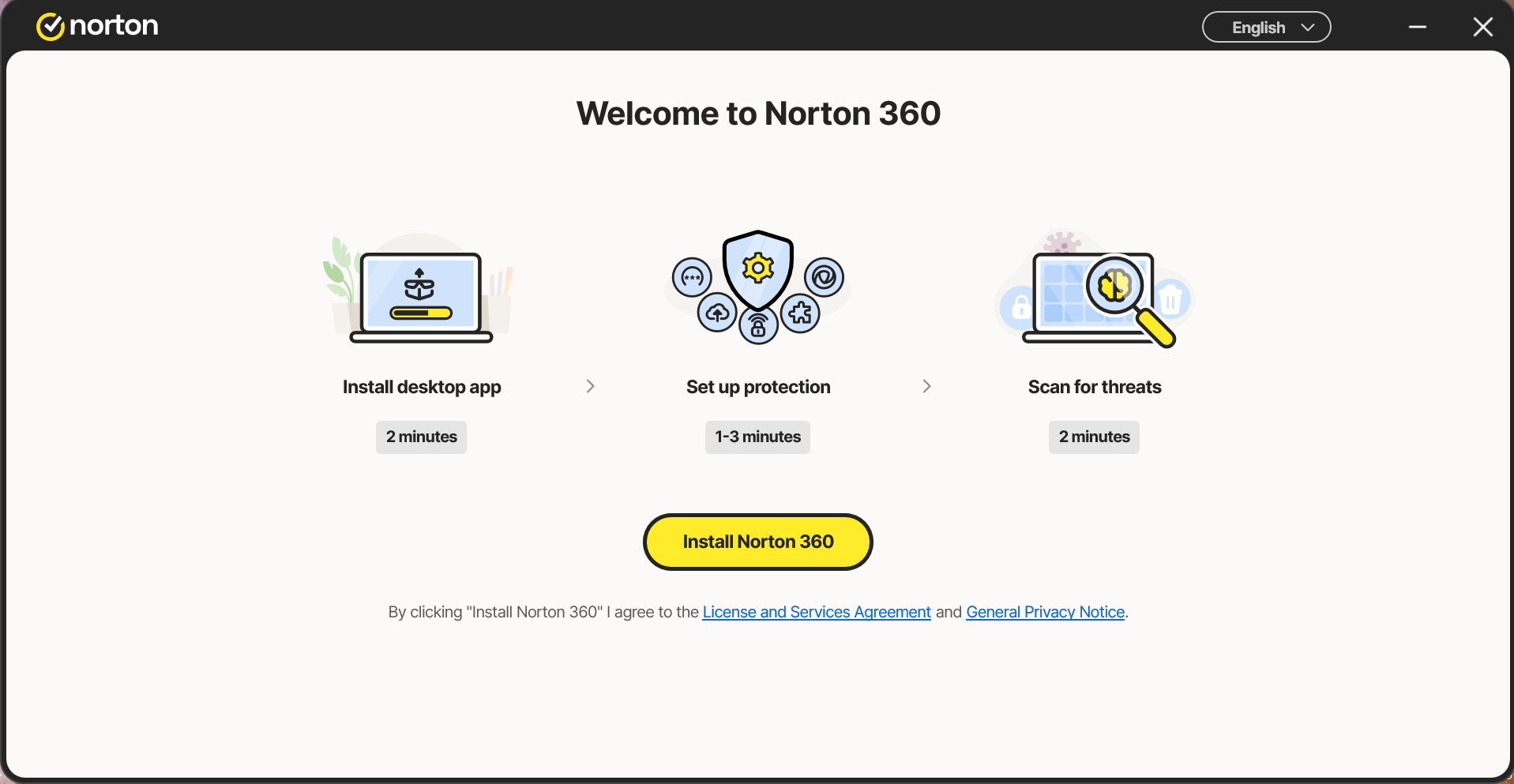This screenshot has width=1514, height=784.
Task: Click the chevron between Install and Set up steps
Action: pyautogui.click(x=590, y=386)
